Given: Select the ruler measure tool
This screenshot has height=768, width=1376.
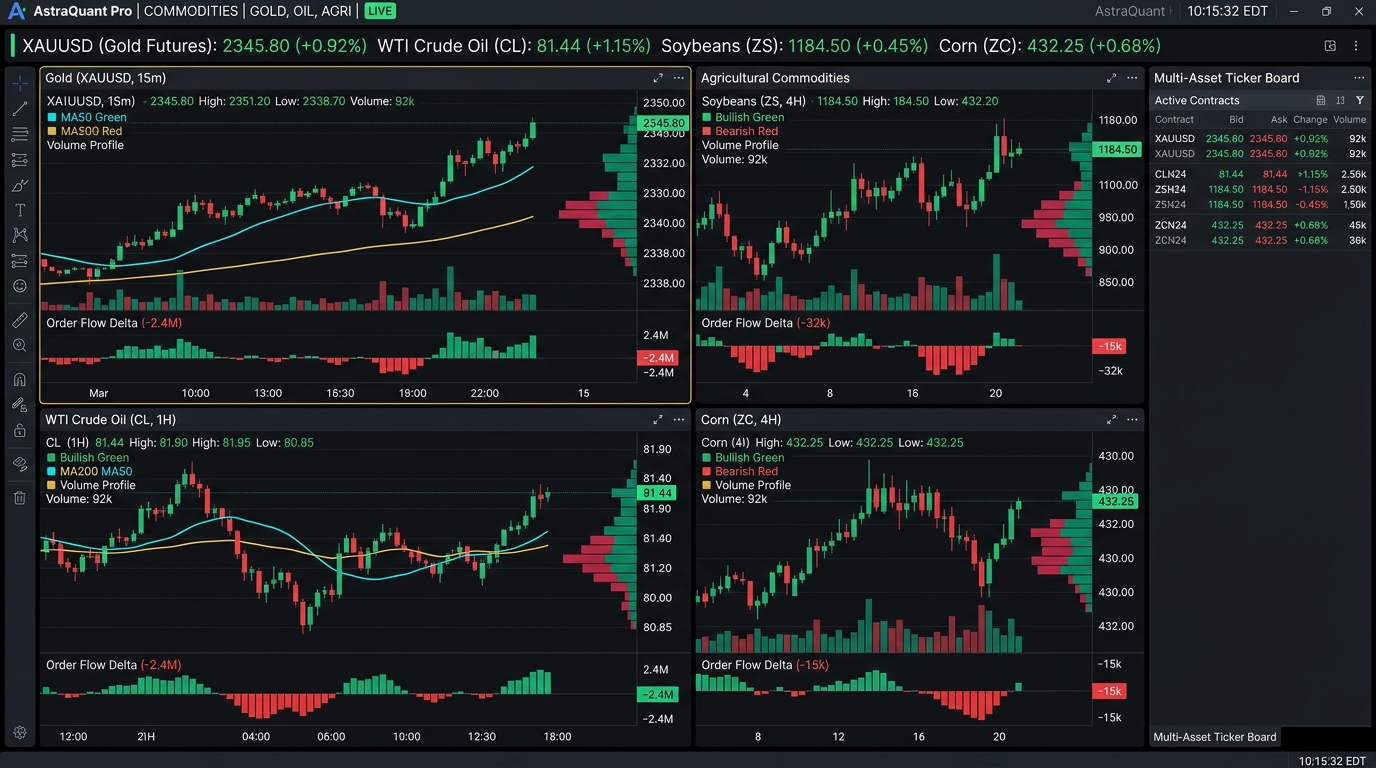Looking at the screenshot, I should [x=20, y=320].
